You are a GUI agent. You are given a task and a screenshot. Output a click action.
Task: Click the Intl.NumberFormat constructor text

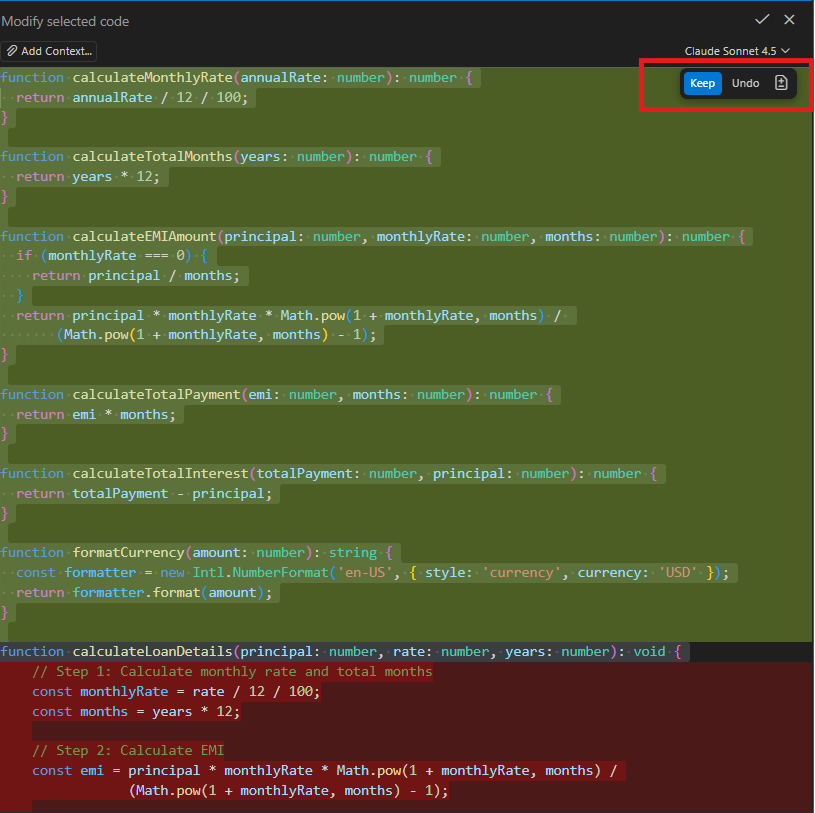[x=260, y=573]
